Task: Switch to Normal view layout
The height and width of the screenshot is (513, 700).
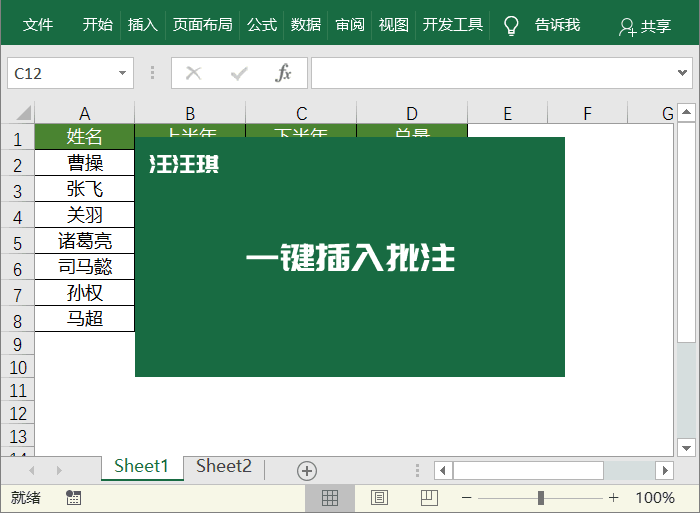Action: point(330,497)
